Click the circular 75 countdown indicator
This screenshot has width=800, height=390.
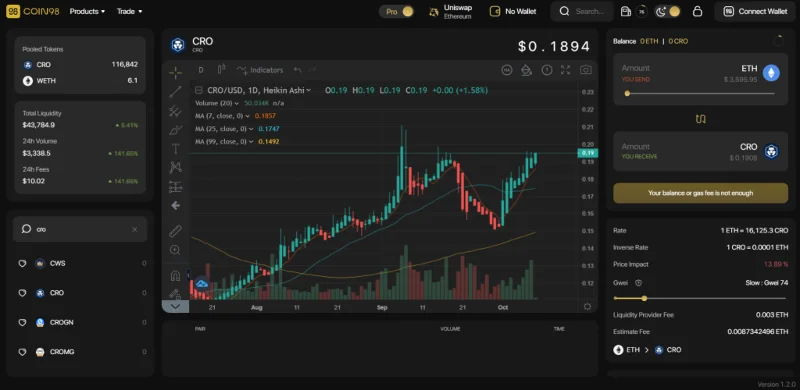tap(641, 11)
